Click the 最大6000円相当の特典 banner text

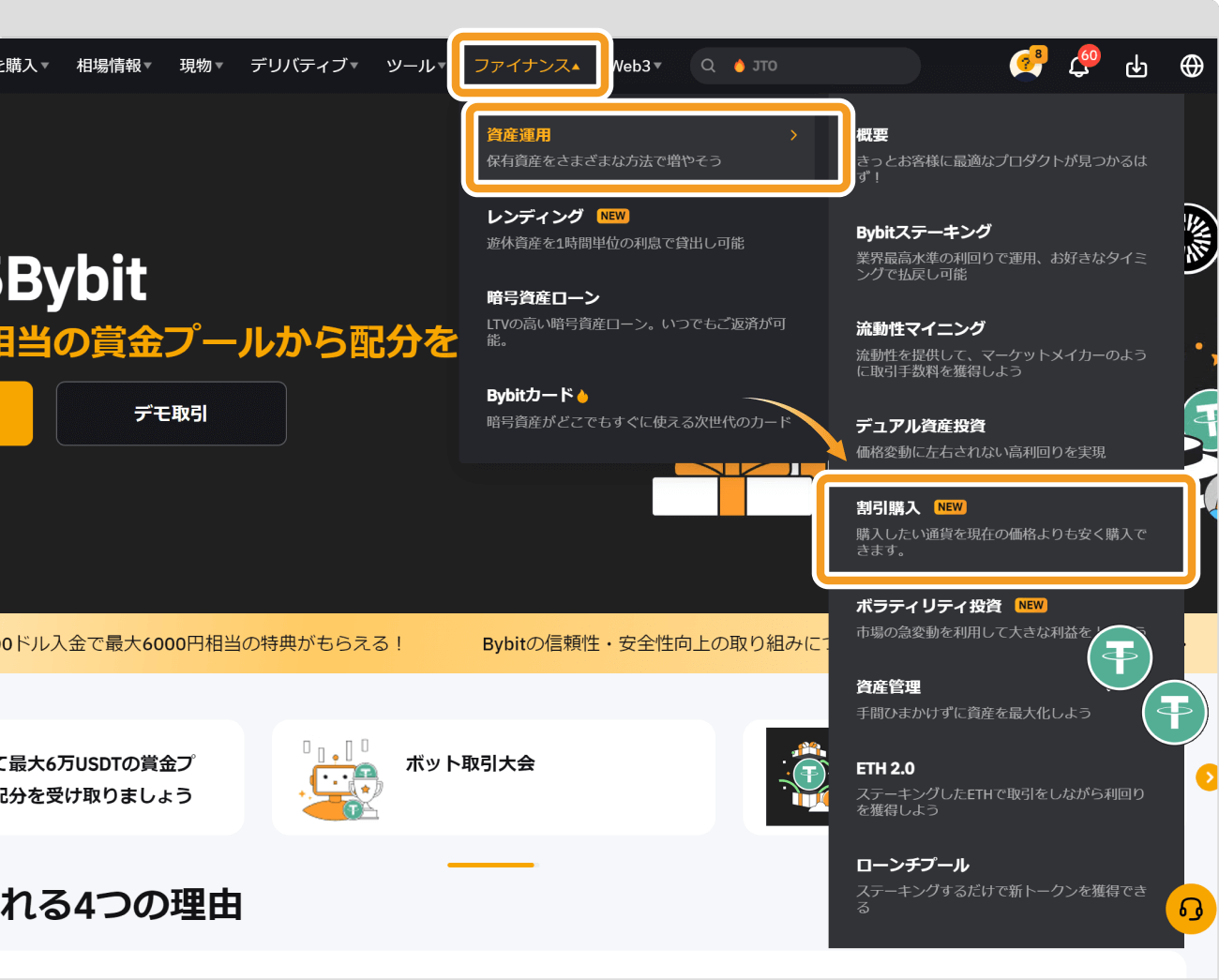point(202,643)
